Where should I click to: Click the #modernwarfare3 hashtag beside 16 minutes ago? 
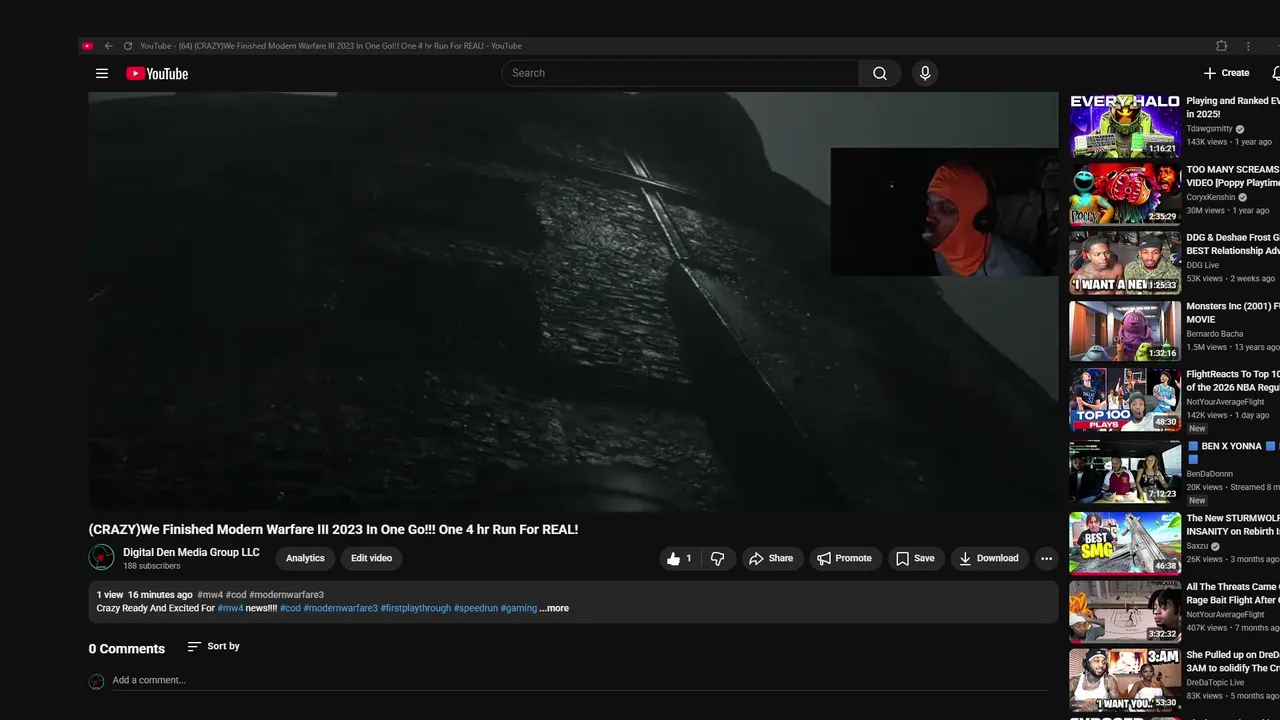[286, 595]
